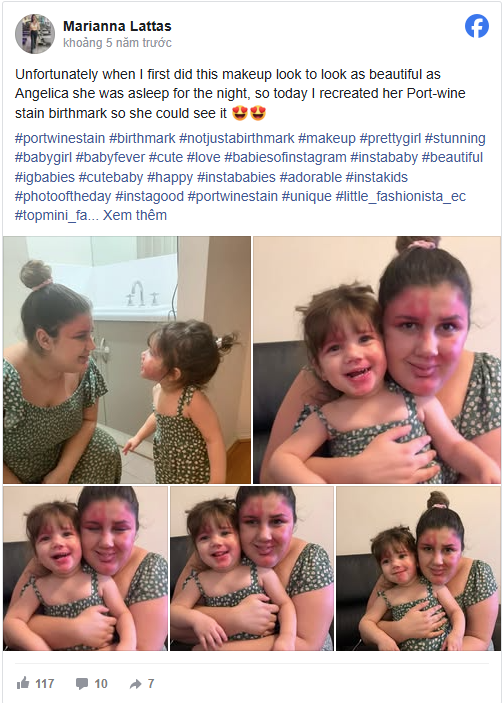Click the #stunning hashtag

point(455,138)
